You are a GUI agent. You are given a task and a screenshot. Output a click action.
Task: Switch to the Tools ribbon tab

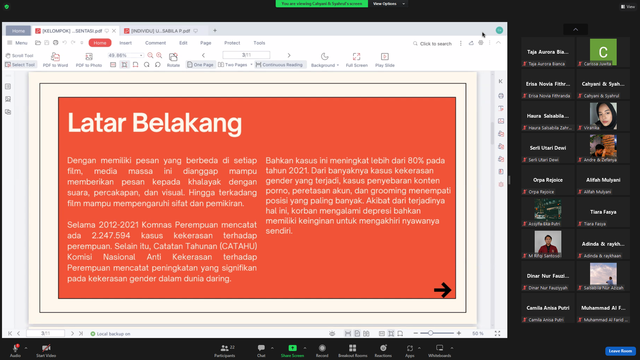(x=259, y=43)
